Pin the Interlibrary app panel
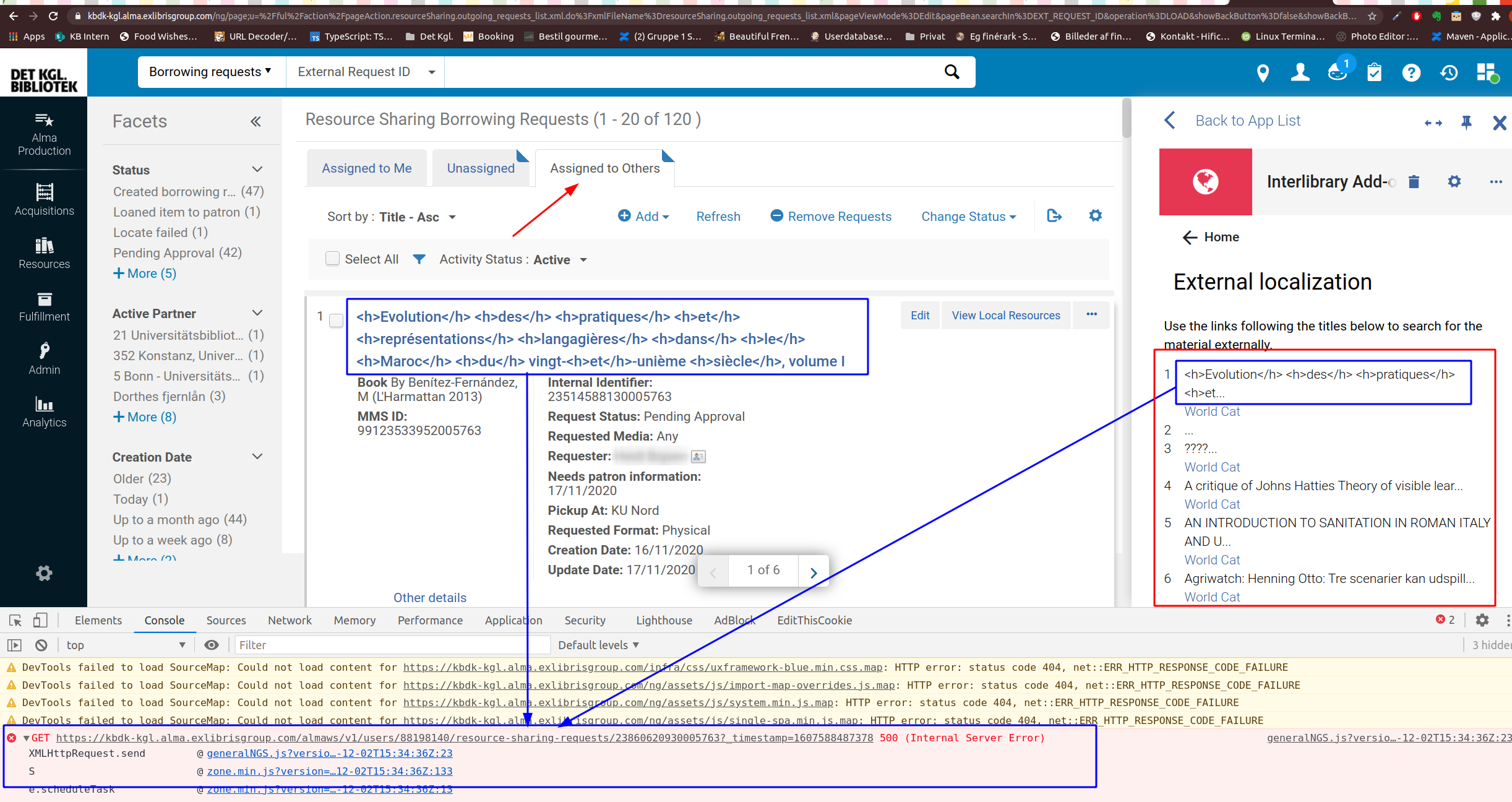1512x802 pixels. (1466, 123)
